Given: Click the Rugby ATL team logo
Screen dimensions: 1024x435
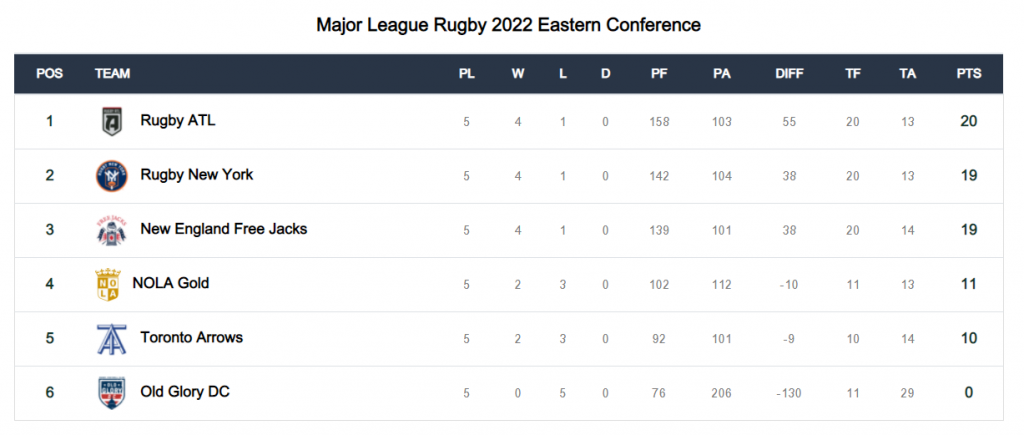Looking at the screenshot, I should click(112, 121).
